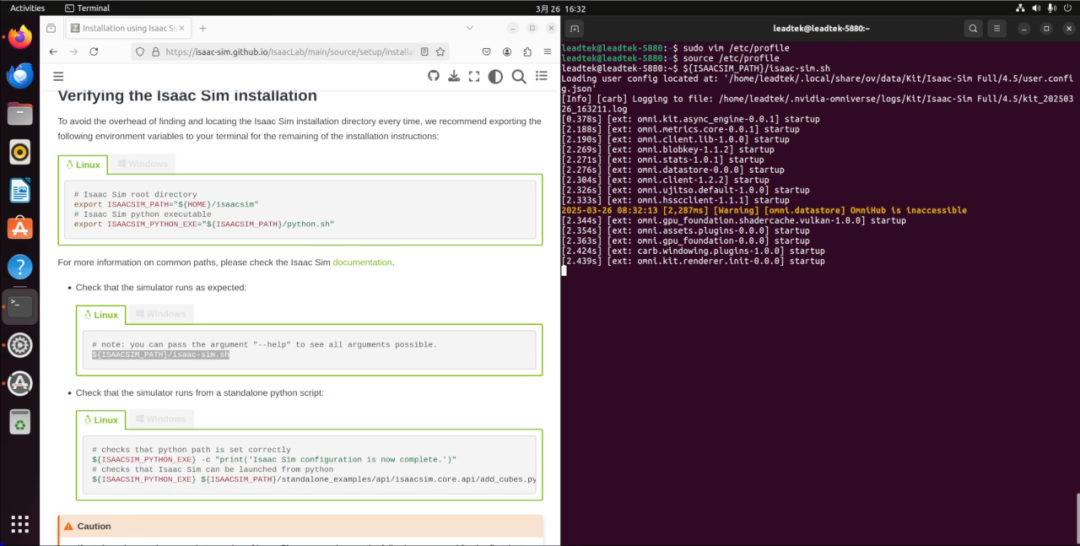The image size is (1080, 546).
Task: Open the Isaac Sim documentation link
Action: [x=362, y=262]
